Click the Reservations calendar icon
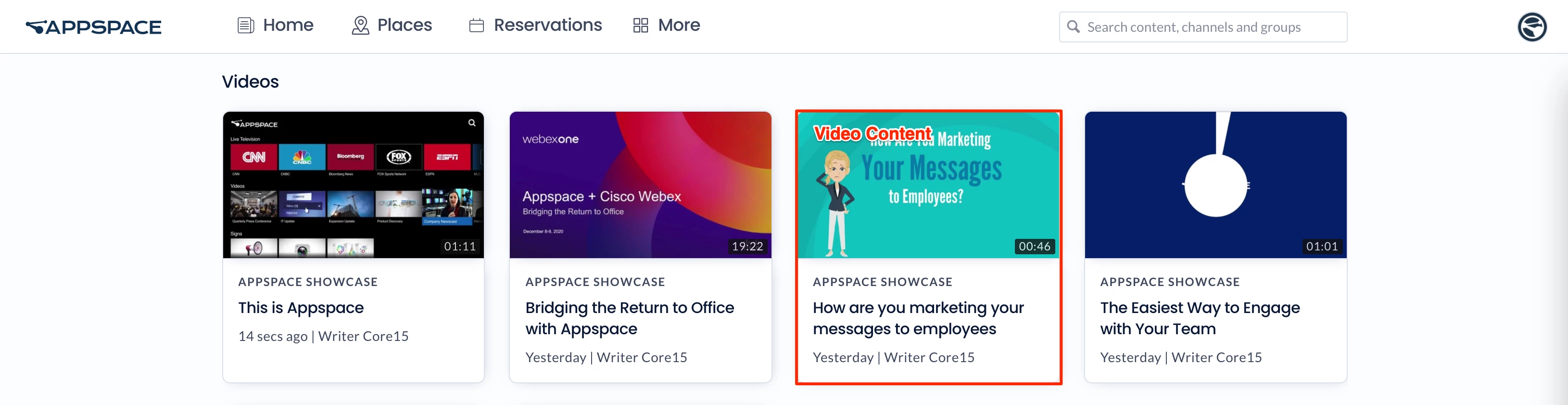Image resolution: width=1568 pixels, height=405 pixels. click(x=477, y=26)
